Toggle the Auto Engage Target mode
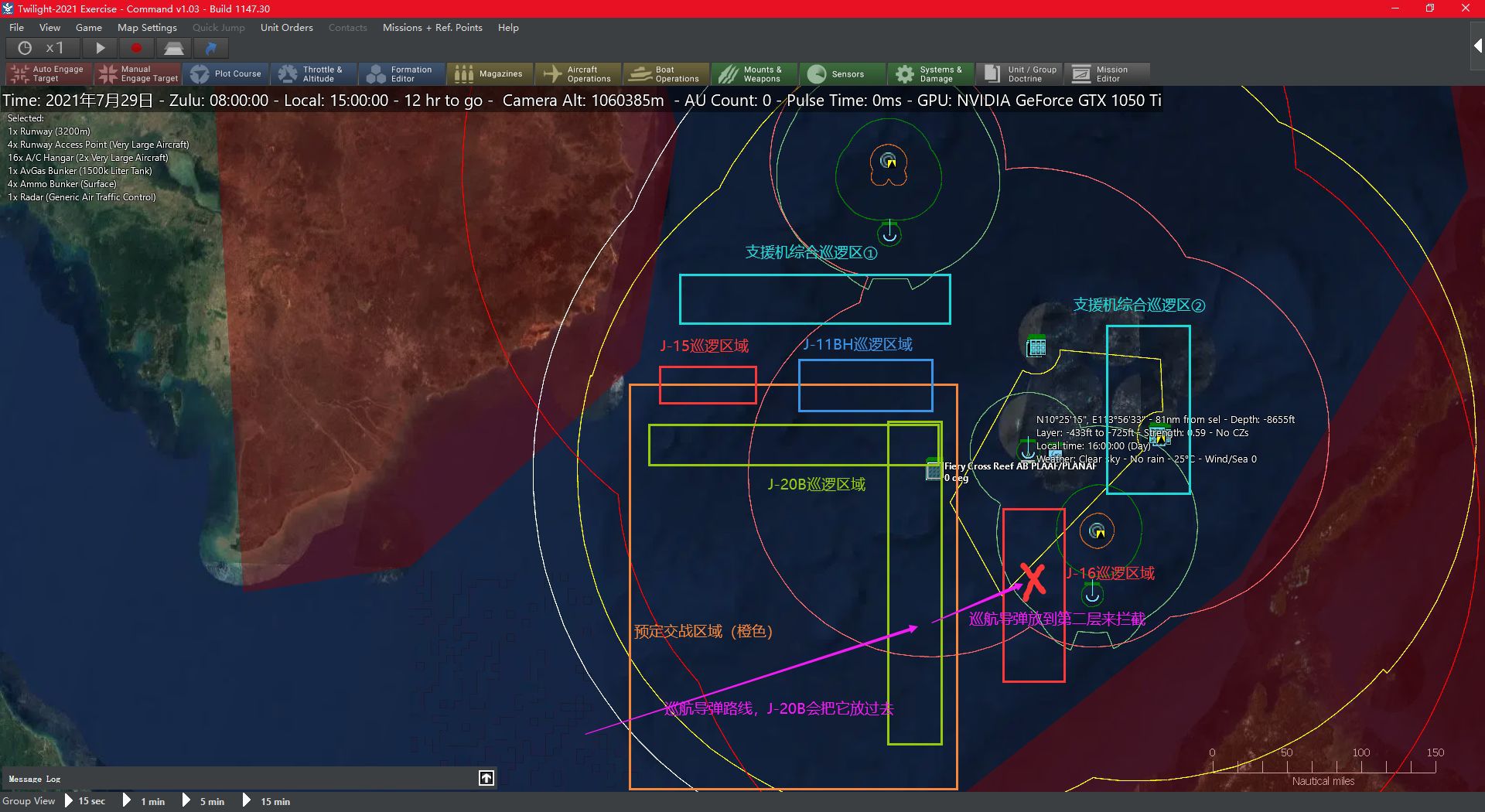The width and height of the screenshot is (1485, 812). [48, 74]
